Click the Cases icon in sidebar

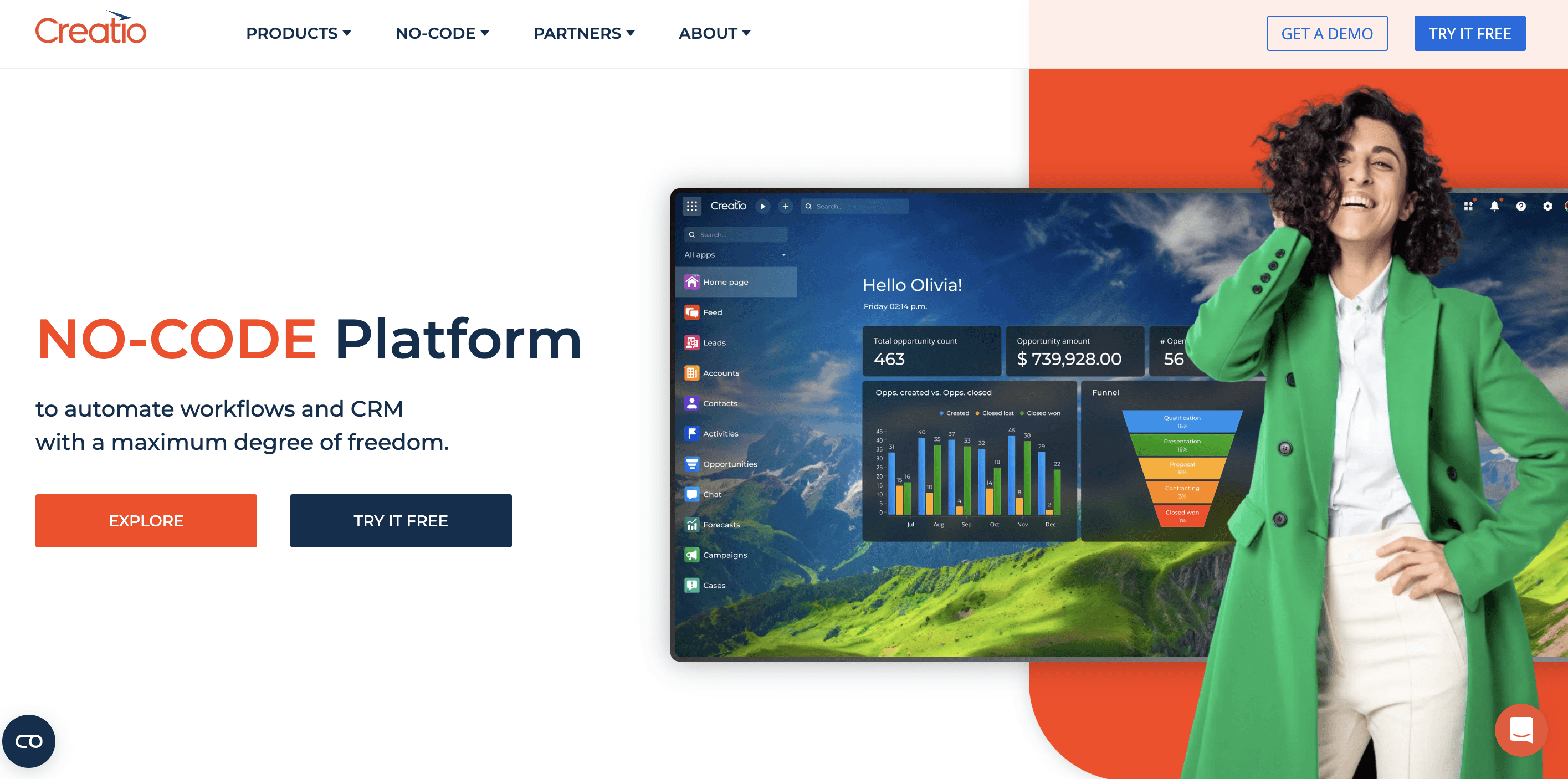(691, 586)
